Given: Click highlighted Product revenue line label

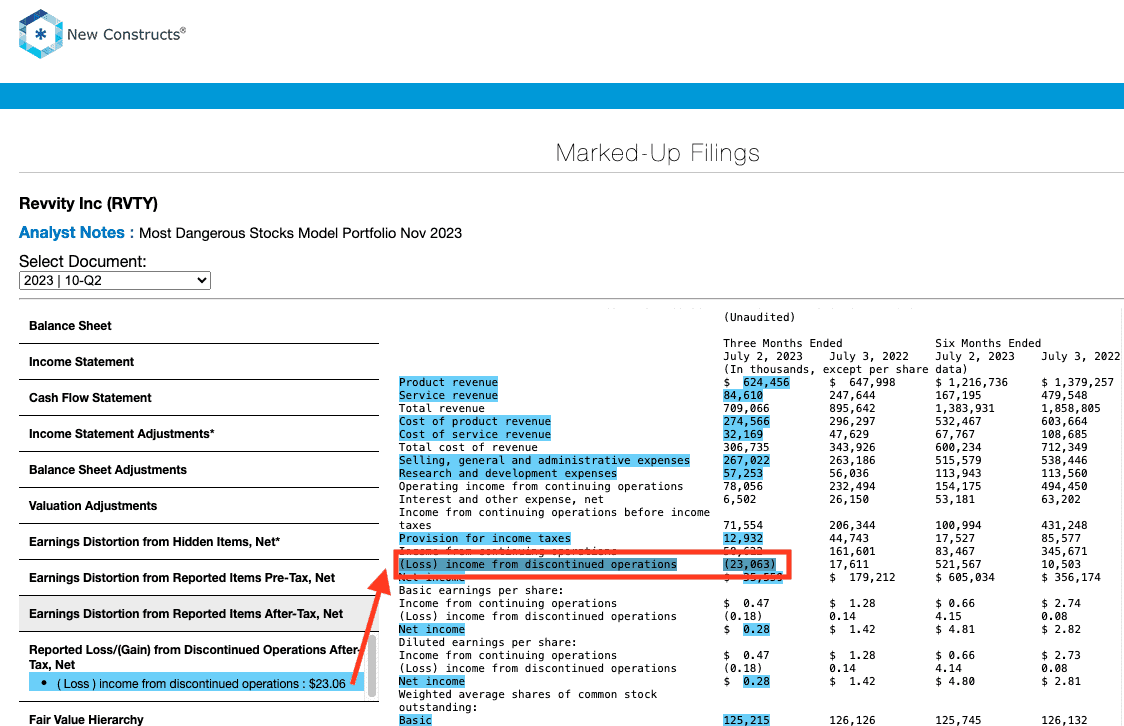Looking at the screenshot, I should click(x=448, y=383).
